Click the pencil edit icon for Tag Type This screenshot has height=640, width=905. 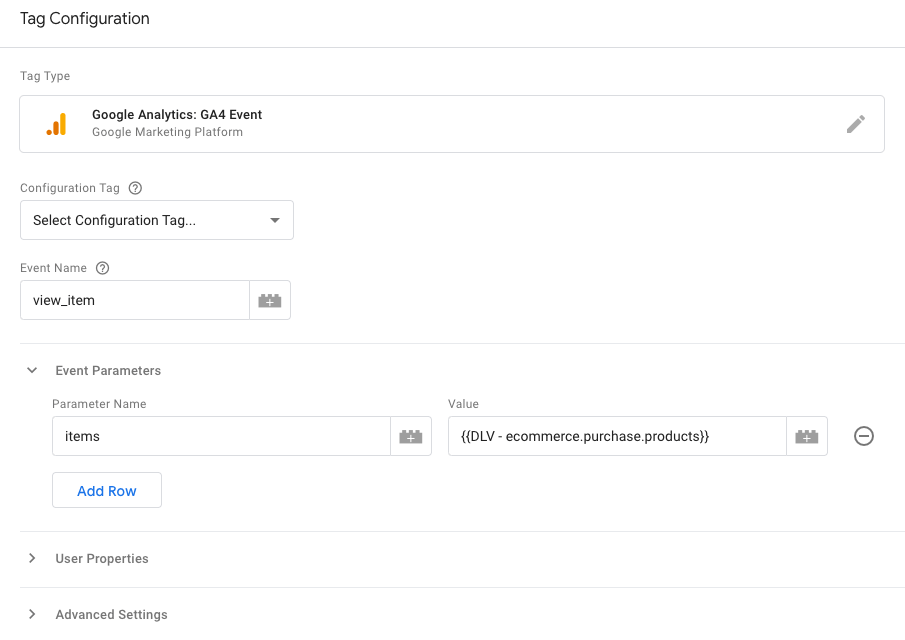coord(855,124)
